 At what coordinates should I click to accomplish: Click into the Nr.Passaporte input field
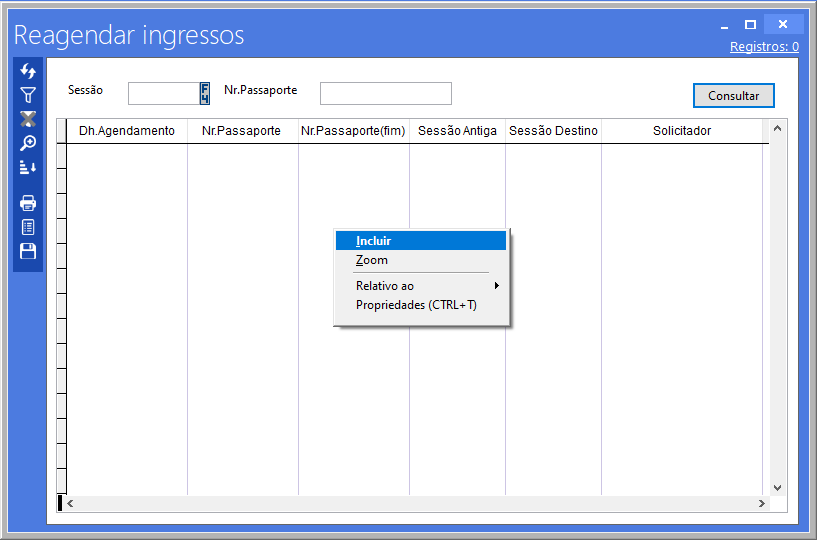pos(385,93)
